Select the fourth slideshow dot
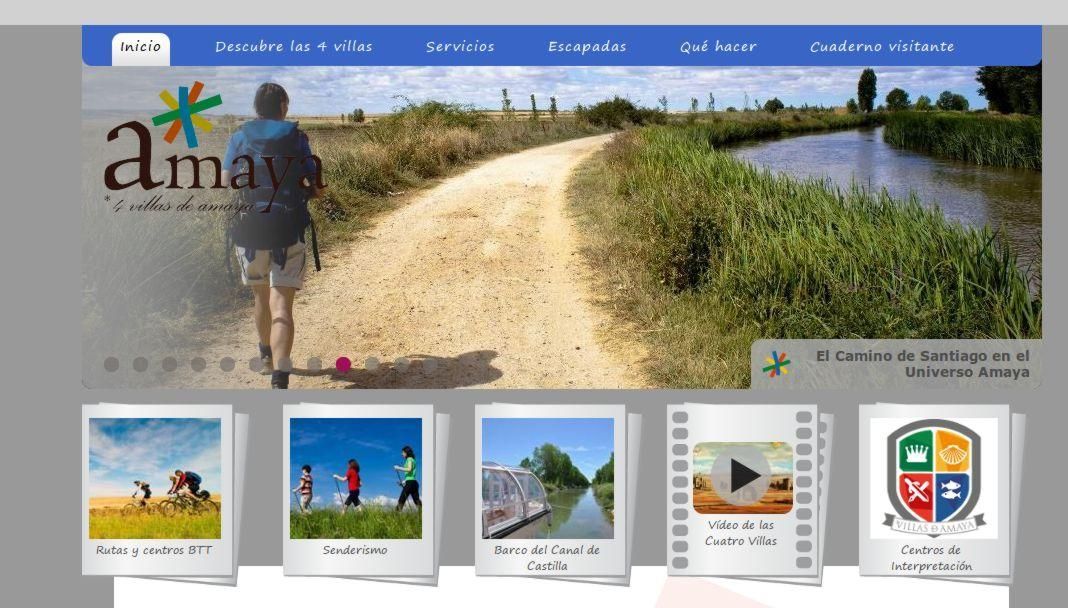 [198, 364]
